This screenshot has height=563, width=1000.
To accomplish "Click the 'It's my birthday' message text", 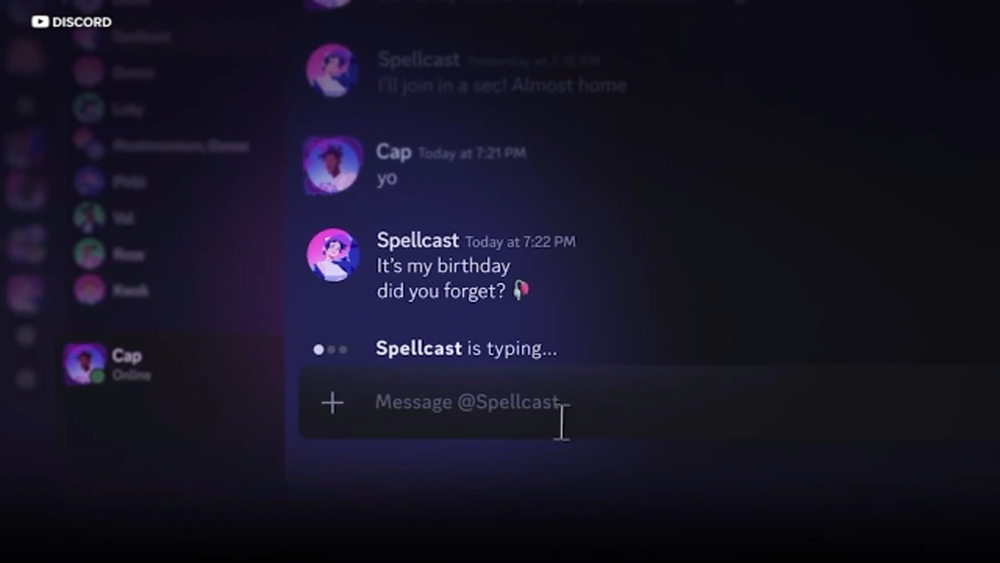I will point(443,267).
